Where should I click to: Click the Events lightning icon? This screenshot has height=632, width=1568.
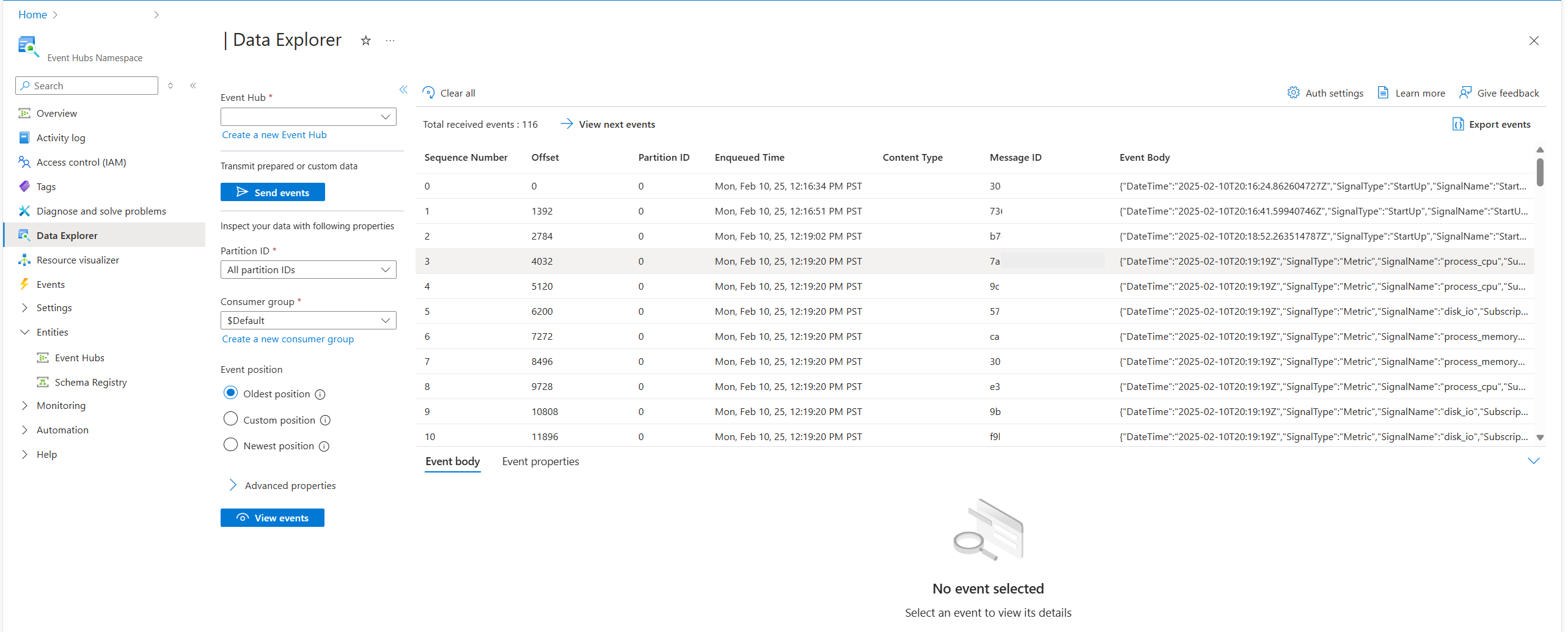[x=24, y=284]
